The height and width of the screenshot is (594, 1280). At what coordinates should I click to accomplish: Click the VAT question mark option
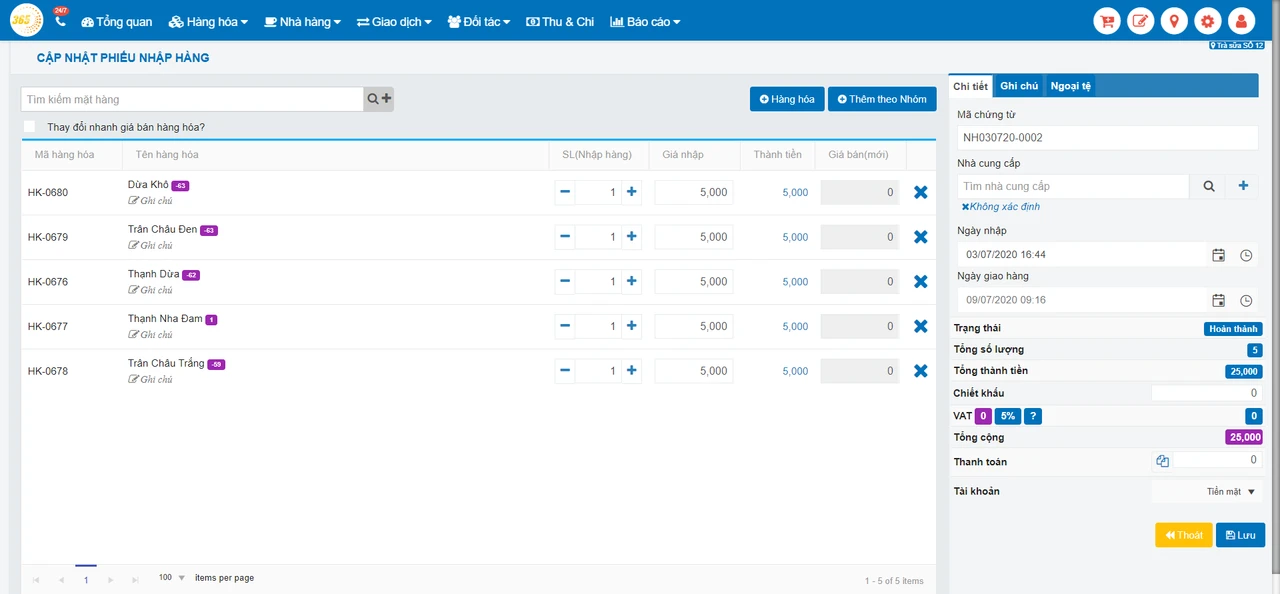pyautogui.click(x=1033, y=416)
